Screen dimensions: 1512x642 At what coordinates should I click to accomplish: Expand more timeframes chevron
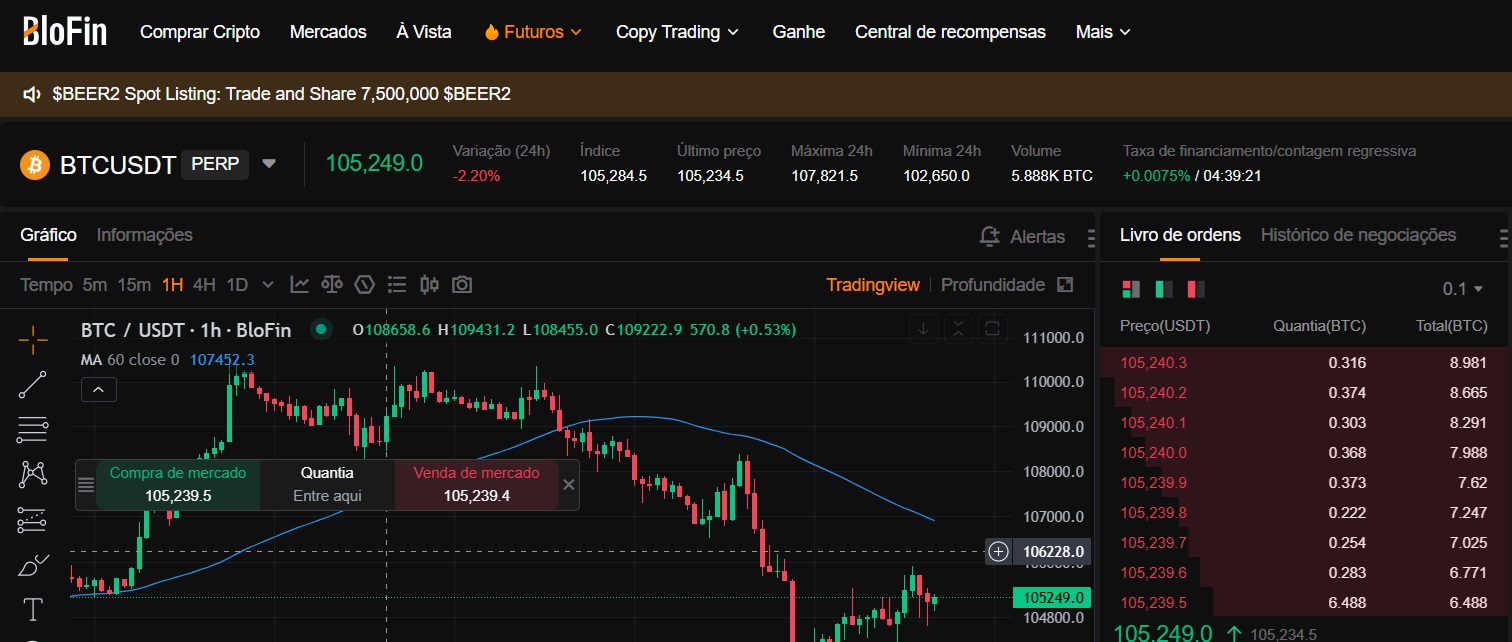(x=267, y=285)
